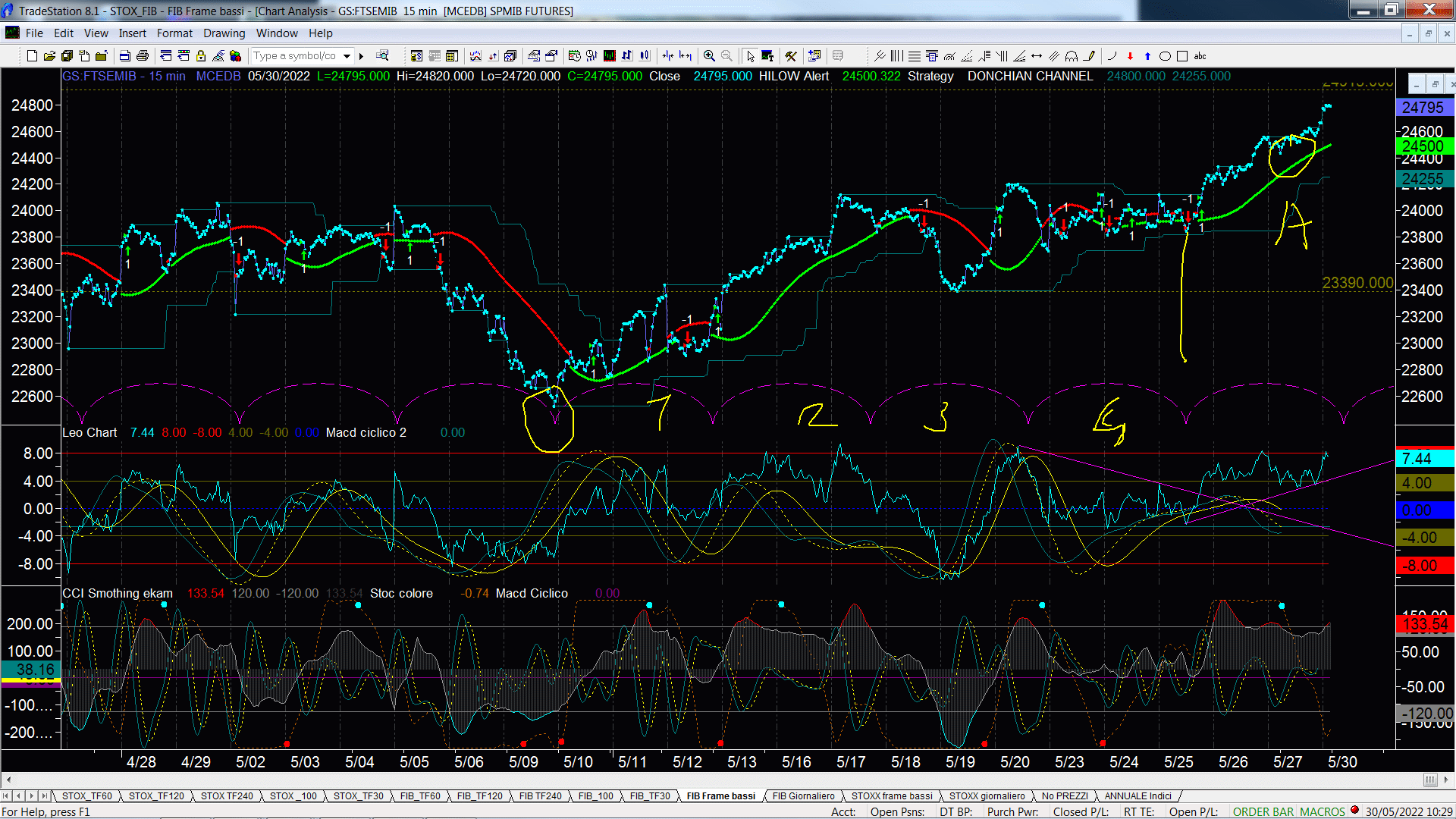Switch to the STOX_TF30 tab

359,796
